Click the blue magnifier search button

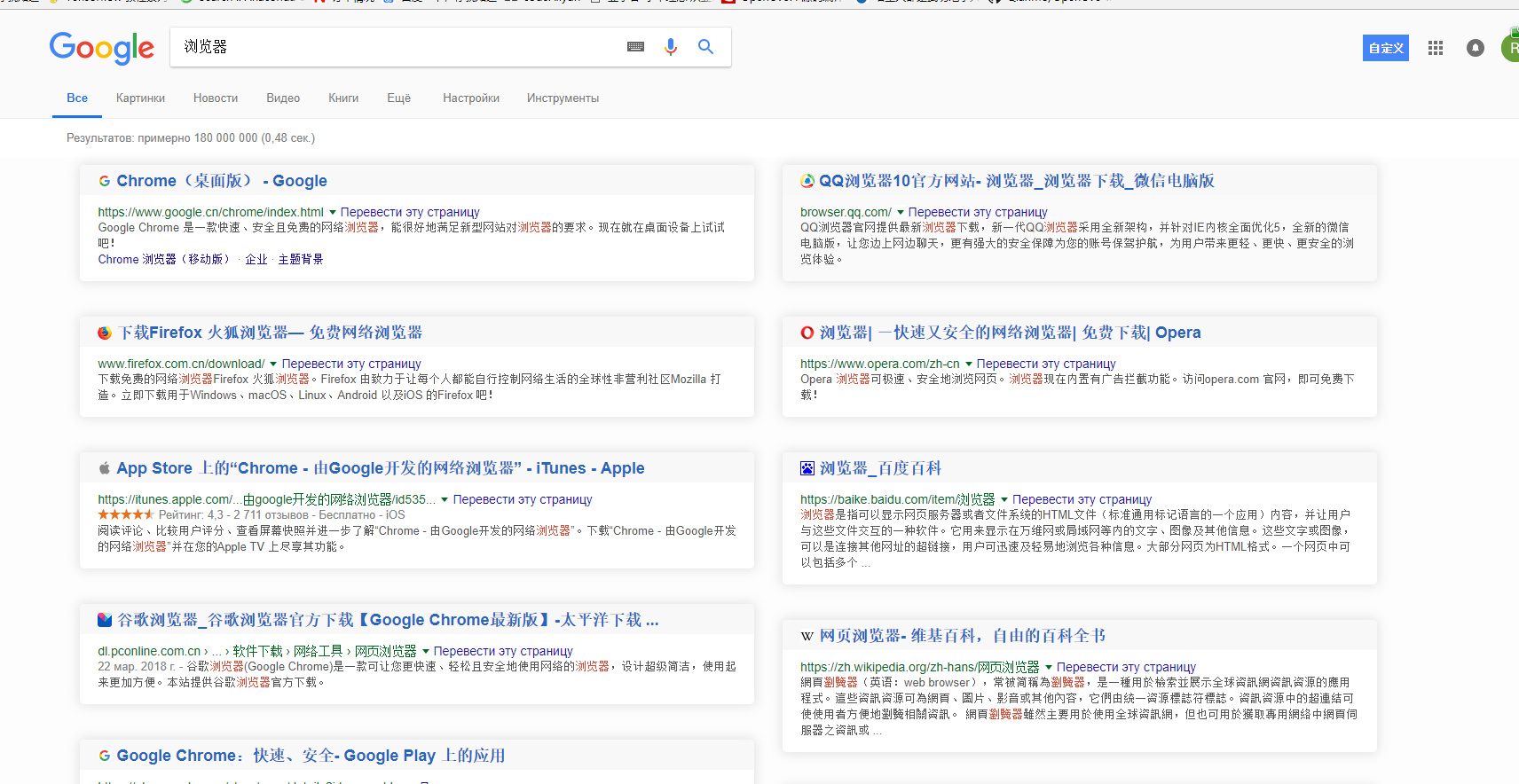(705, 47)
